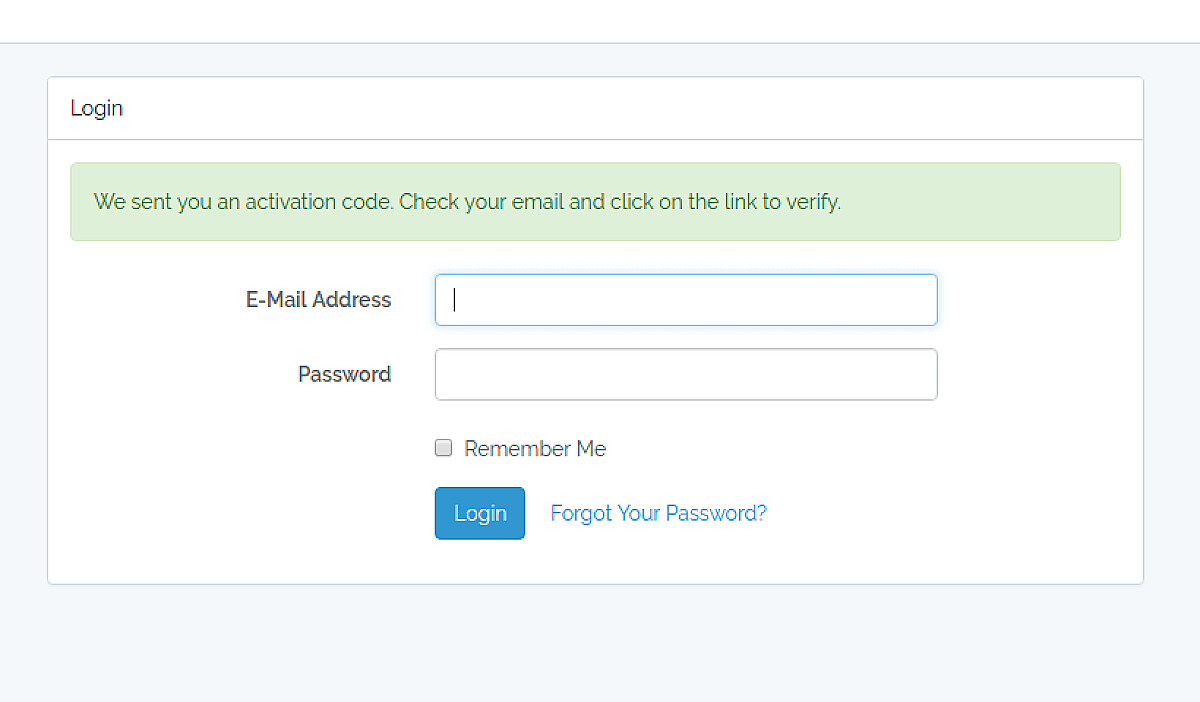Click inside the Password input field
This screenshot has width=1200, height=702.
(686, 374)
